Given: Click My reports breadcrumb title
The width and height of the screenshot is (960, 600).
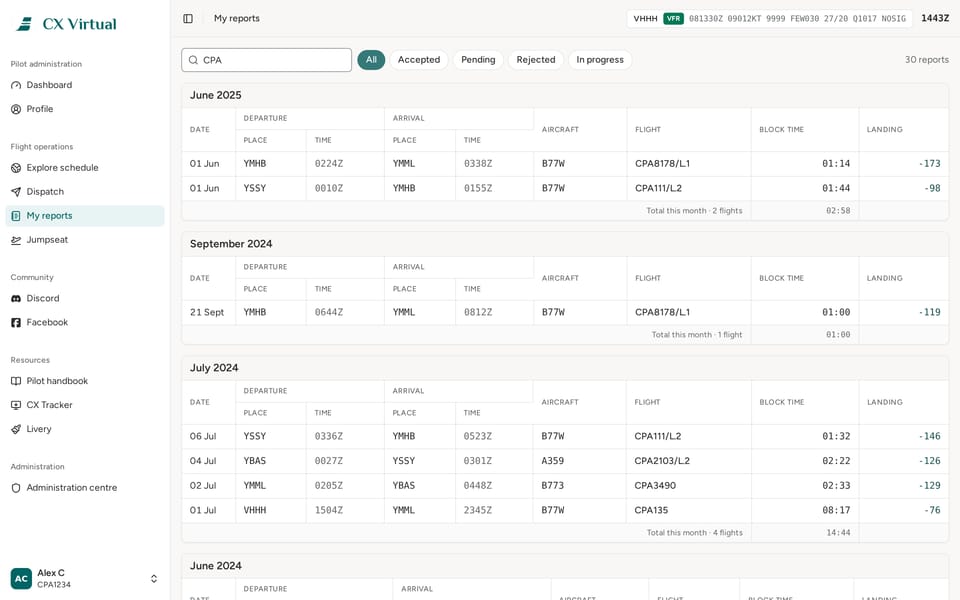Looking at the screenshot, I should (236, 18).
